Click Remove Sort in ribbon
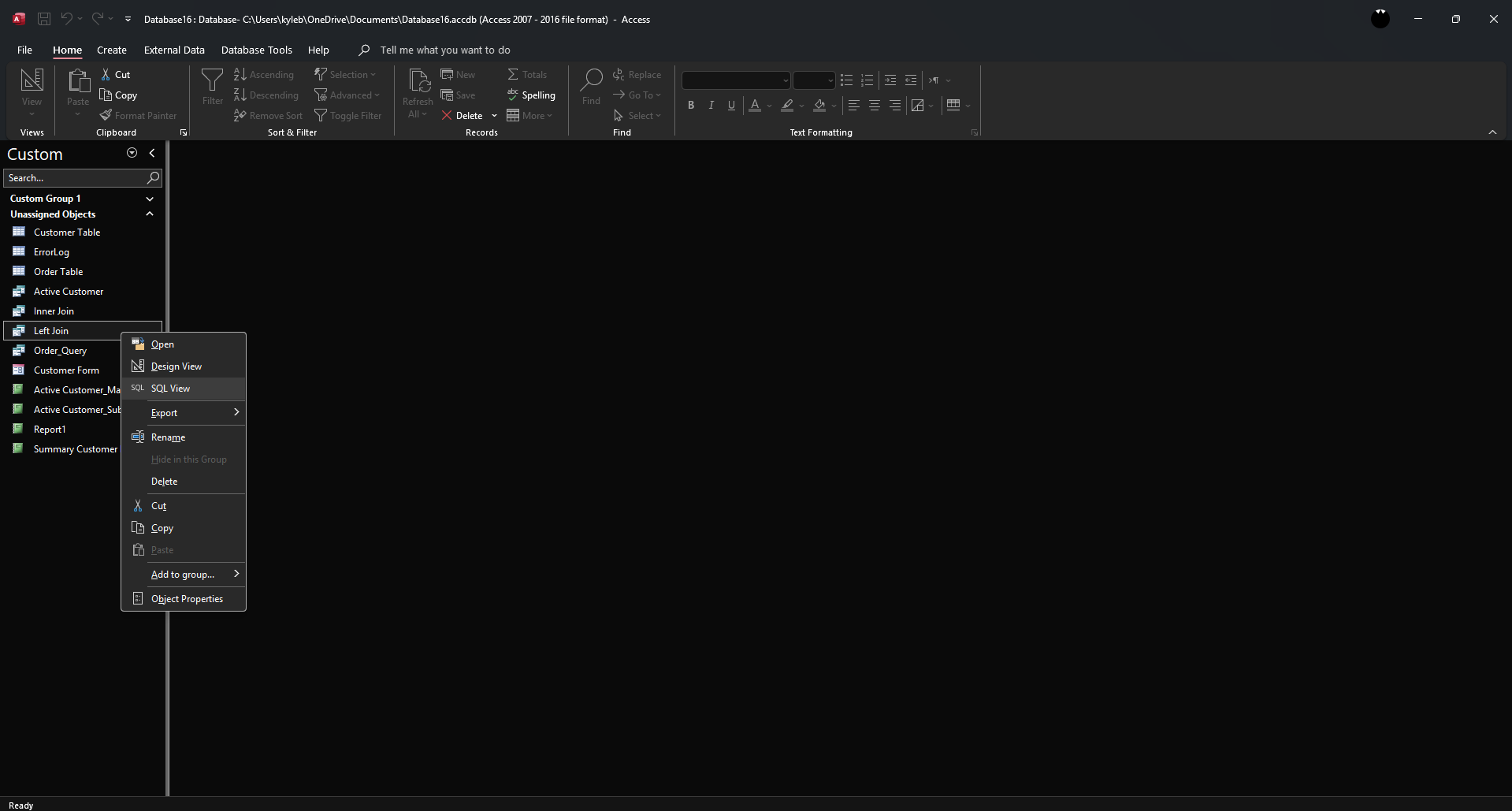 (268, 115)
